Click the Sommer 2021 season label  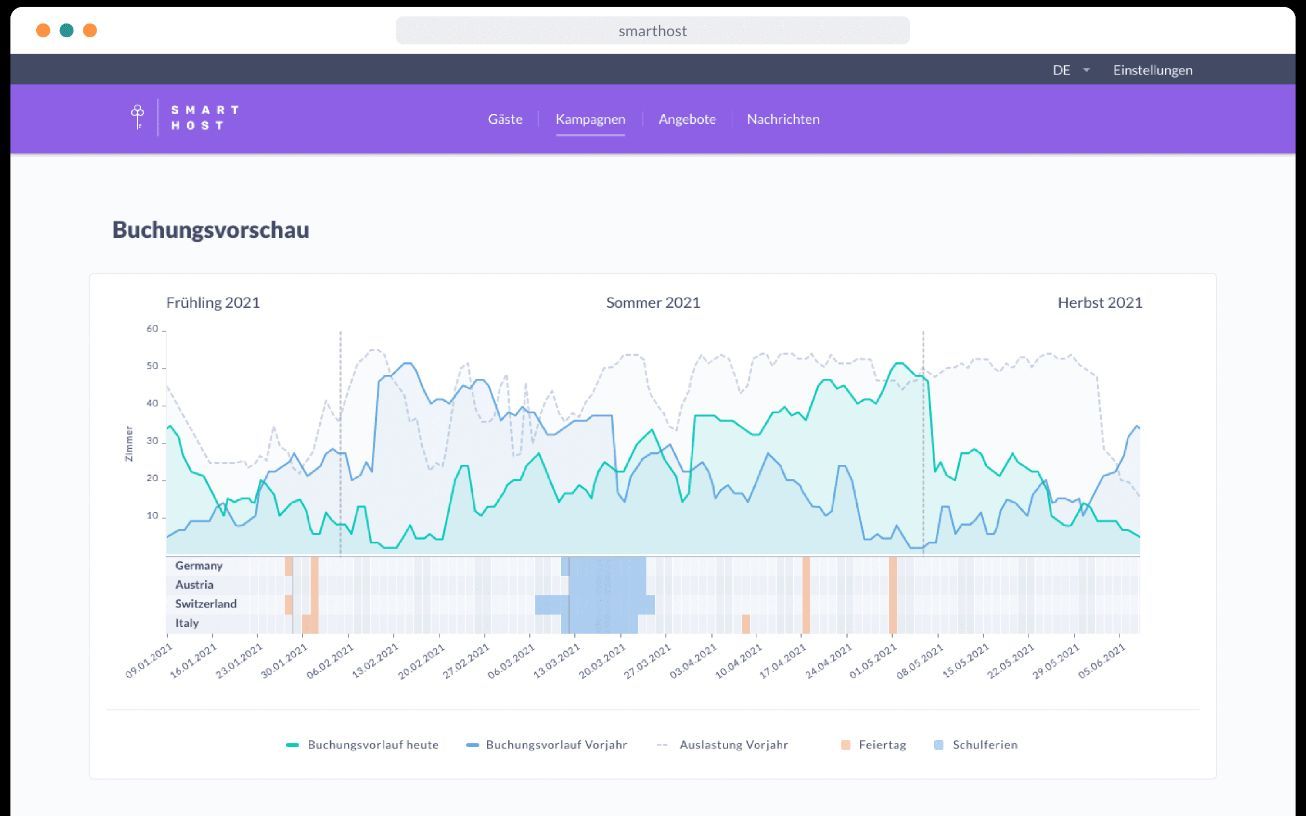pos(653,302)
